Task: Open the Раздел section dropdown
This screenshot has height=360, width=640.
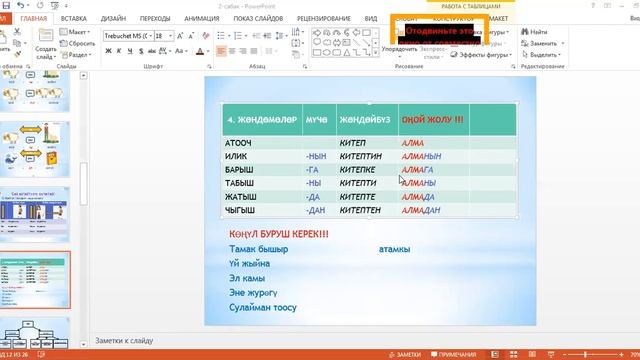Action: pos(77,54)
